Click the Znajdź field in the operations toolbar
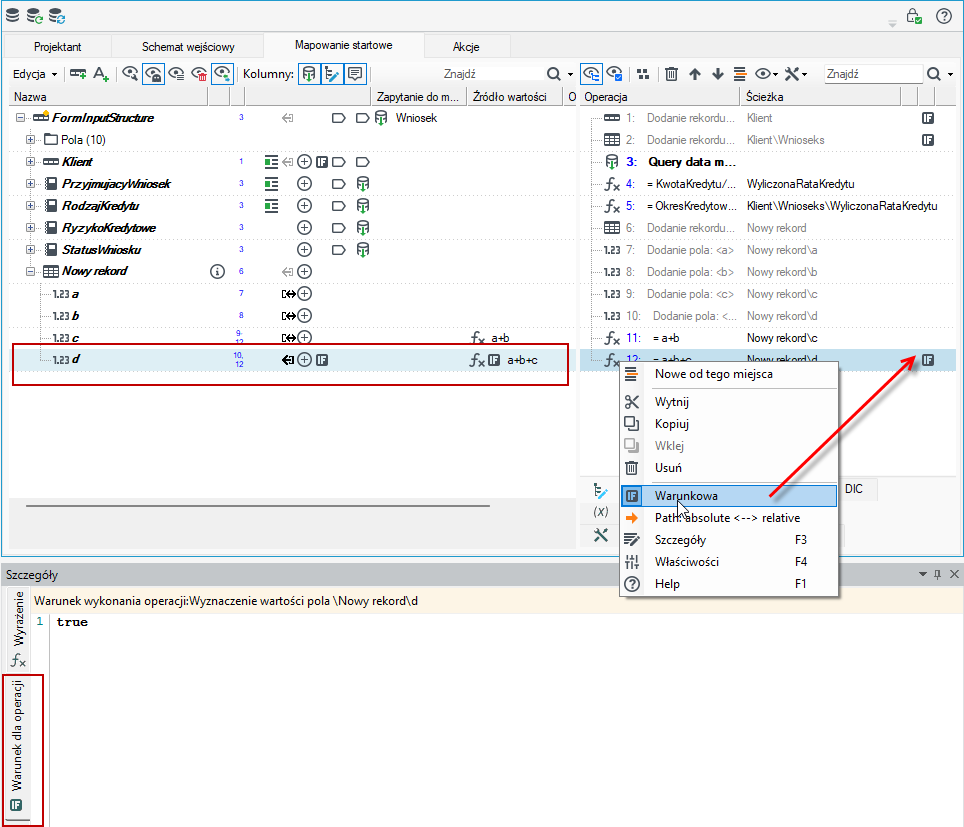This screenshot has height=827, width=964. coord(872,74)
